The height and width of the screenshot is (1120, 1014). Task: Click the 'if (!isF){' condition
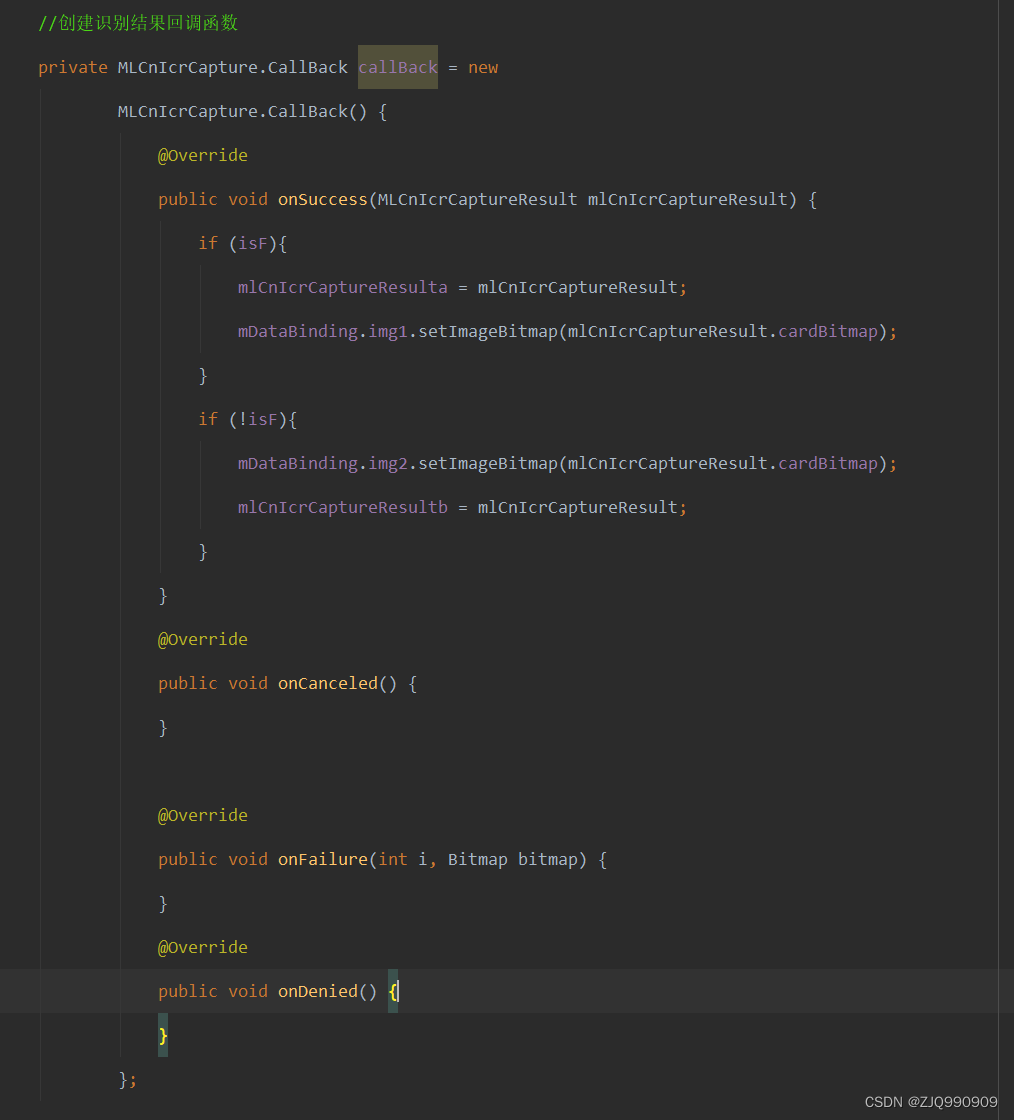pos(248,419)
